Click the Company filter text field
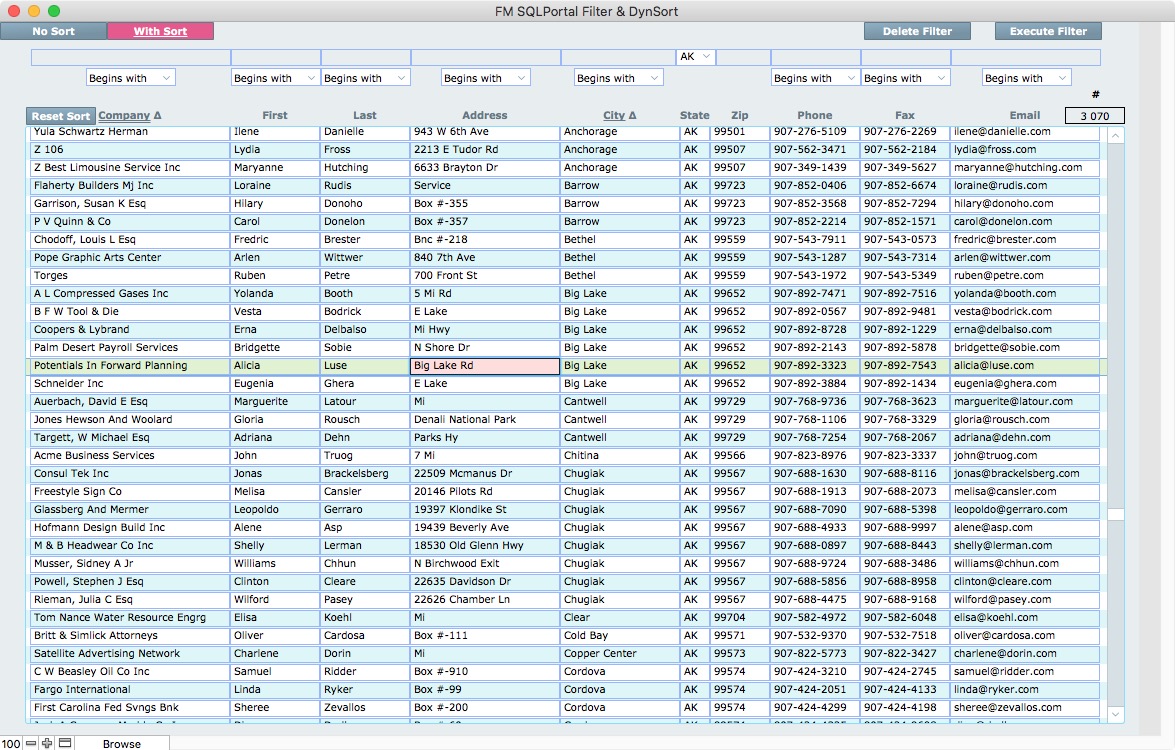Image resolution: width=1175 pixels, height=750 pixels. tap(130, 57)
